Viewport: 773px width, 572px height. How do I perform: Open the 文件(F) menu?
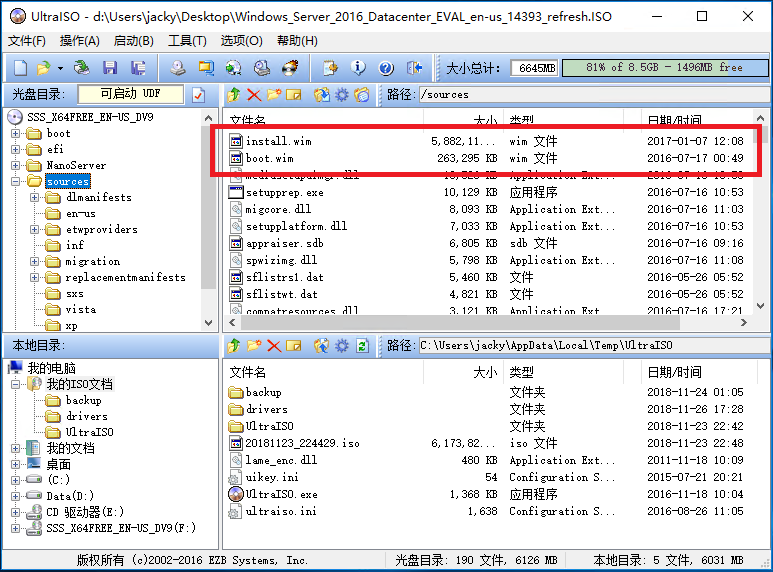[27, 40]
